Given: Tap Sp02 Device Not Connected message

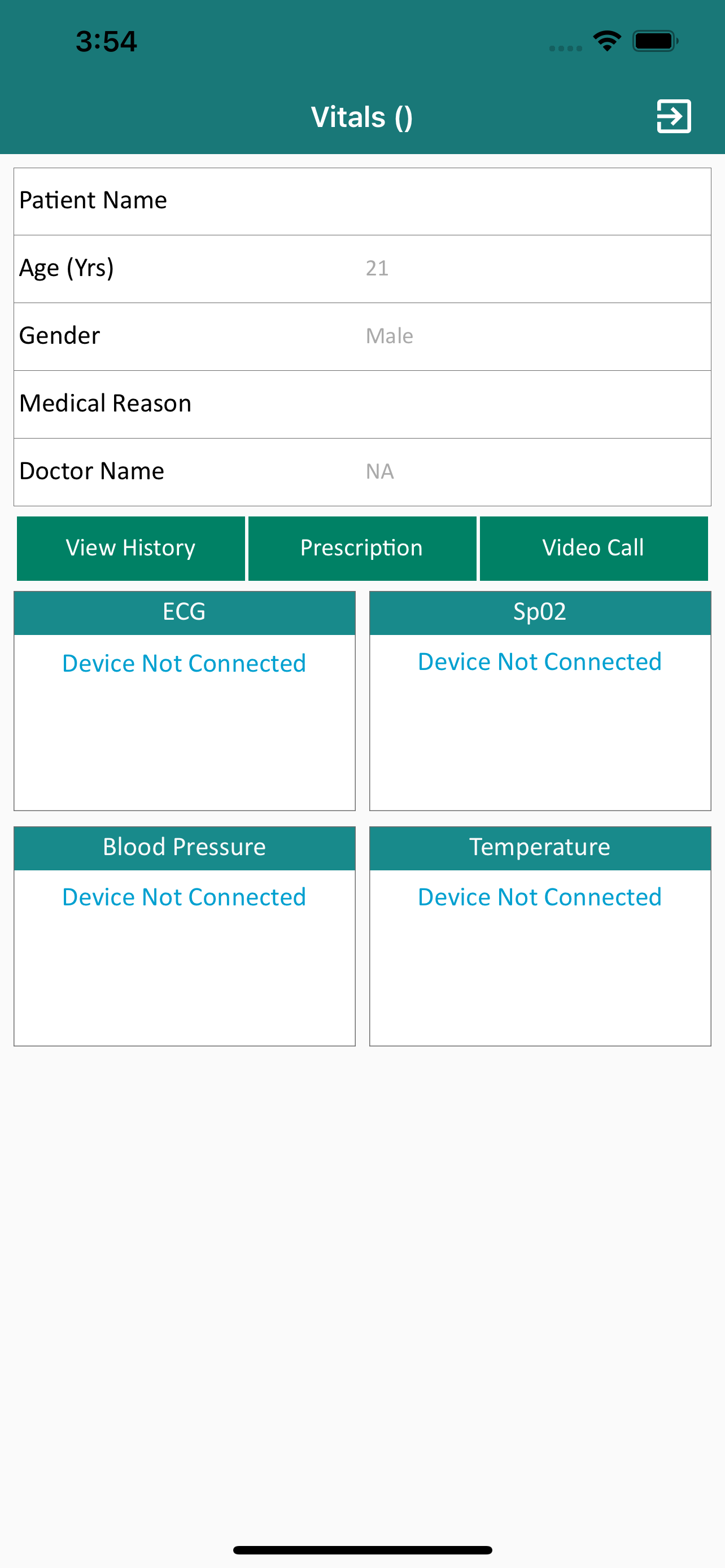Looking at the screenshot, I should click(539, 662).
